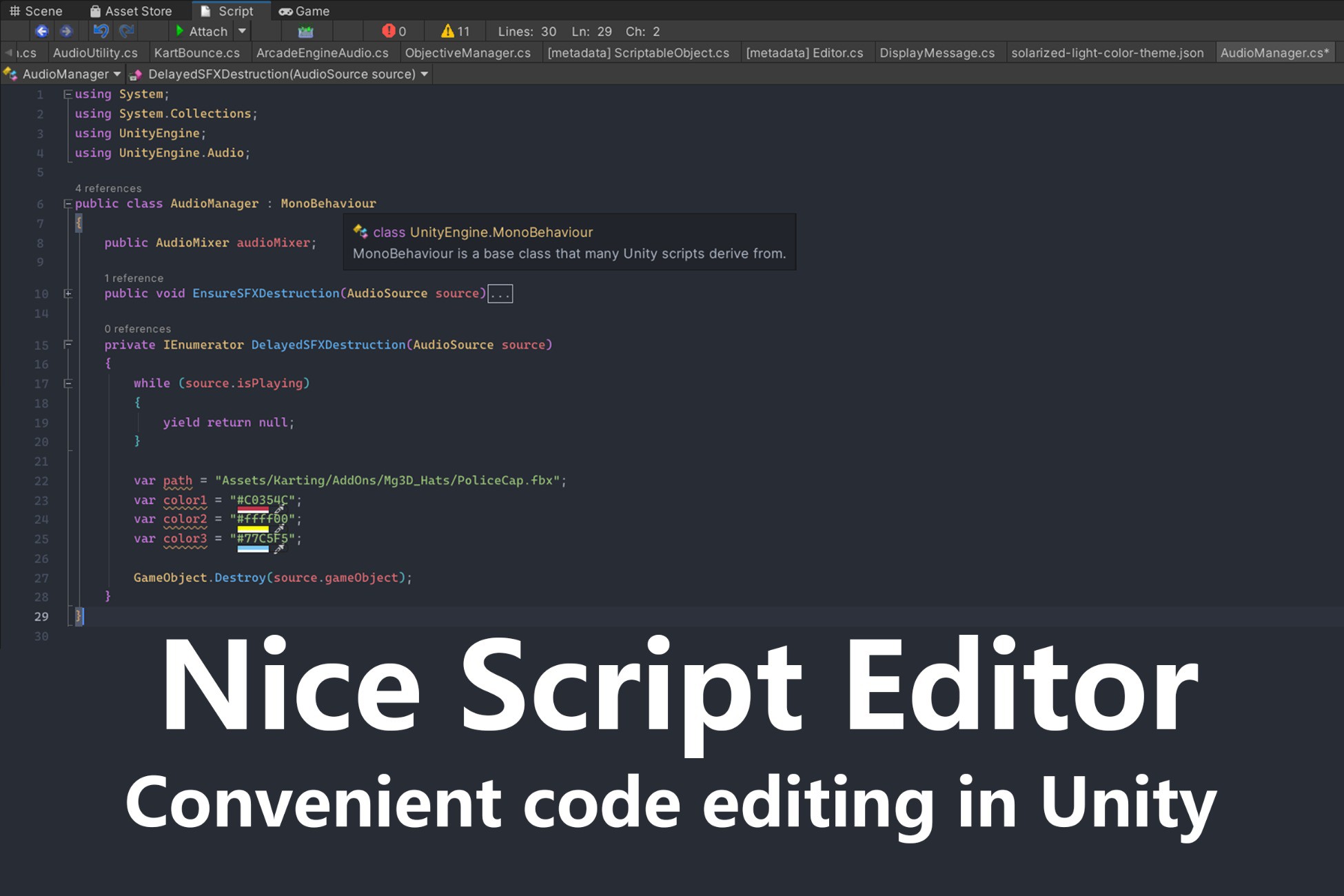Screen dimensions: 1344x896
Task: Open the DelayedSFXDestruction breadcrumb dropdown
Action: [x=425, y=74]
